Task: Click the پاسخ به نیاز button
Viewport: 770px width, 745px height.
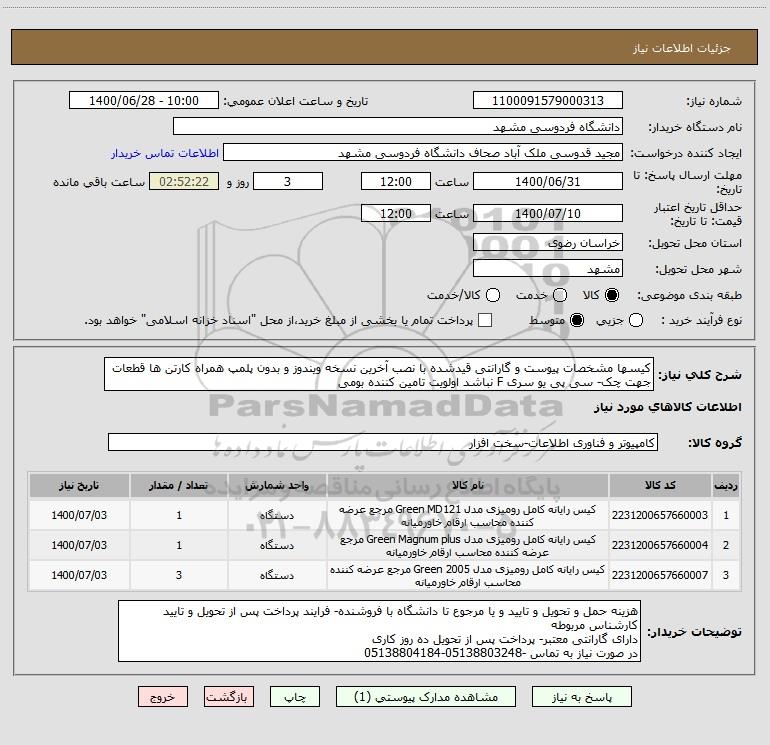Action: (582, 697)
